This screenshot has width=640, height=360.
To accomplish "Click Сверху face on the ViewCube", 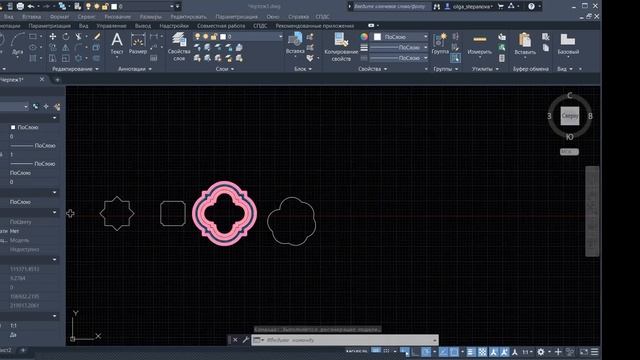I will (x=570, y=116).
